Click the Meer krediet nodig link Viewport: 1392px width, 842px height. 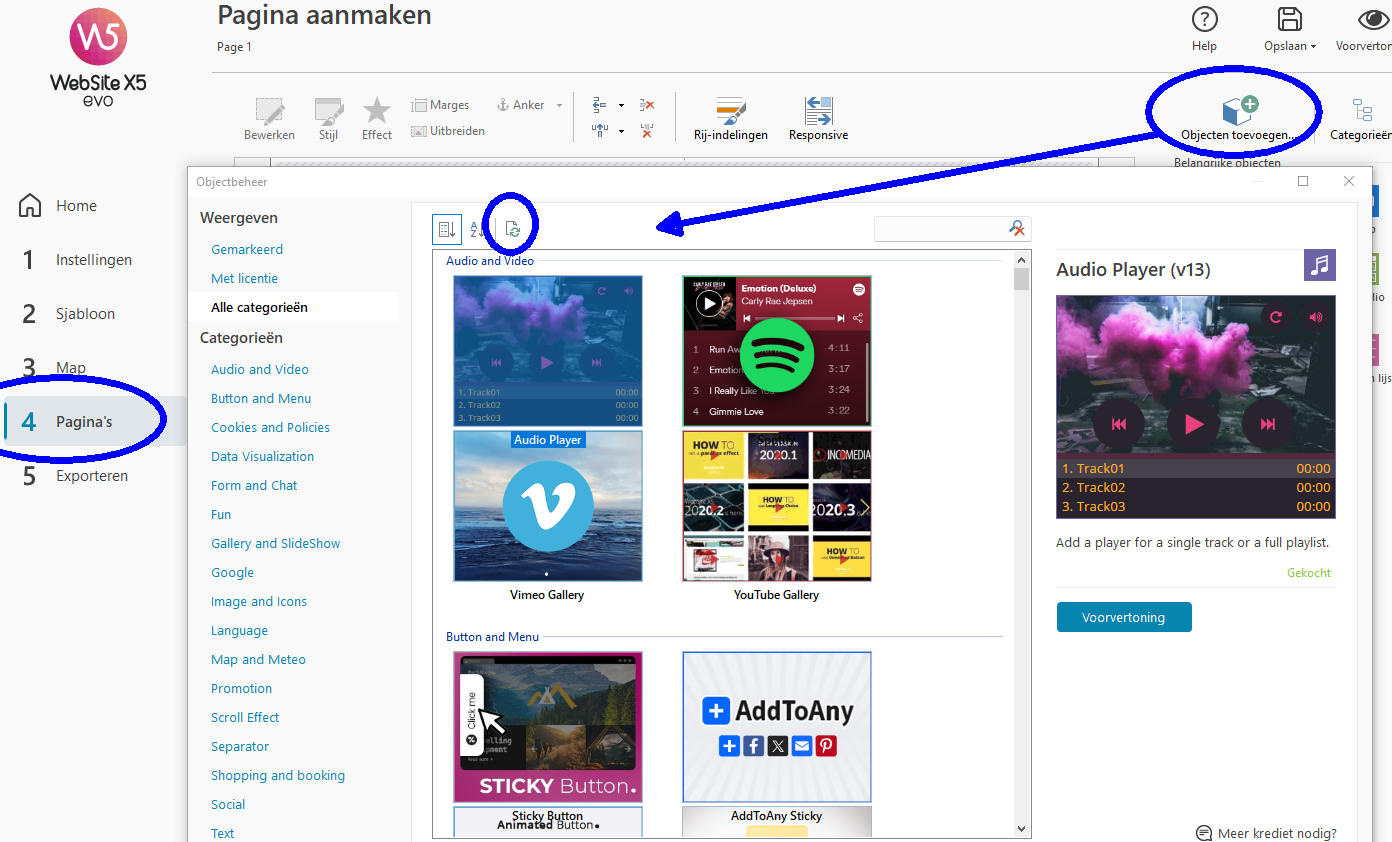(1266, 833)
